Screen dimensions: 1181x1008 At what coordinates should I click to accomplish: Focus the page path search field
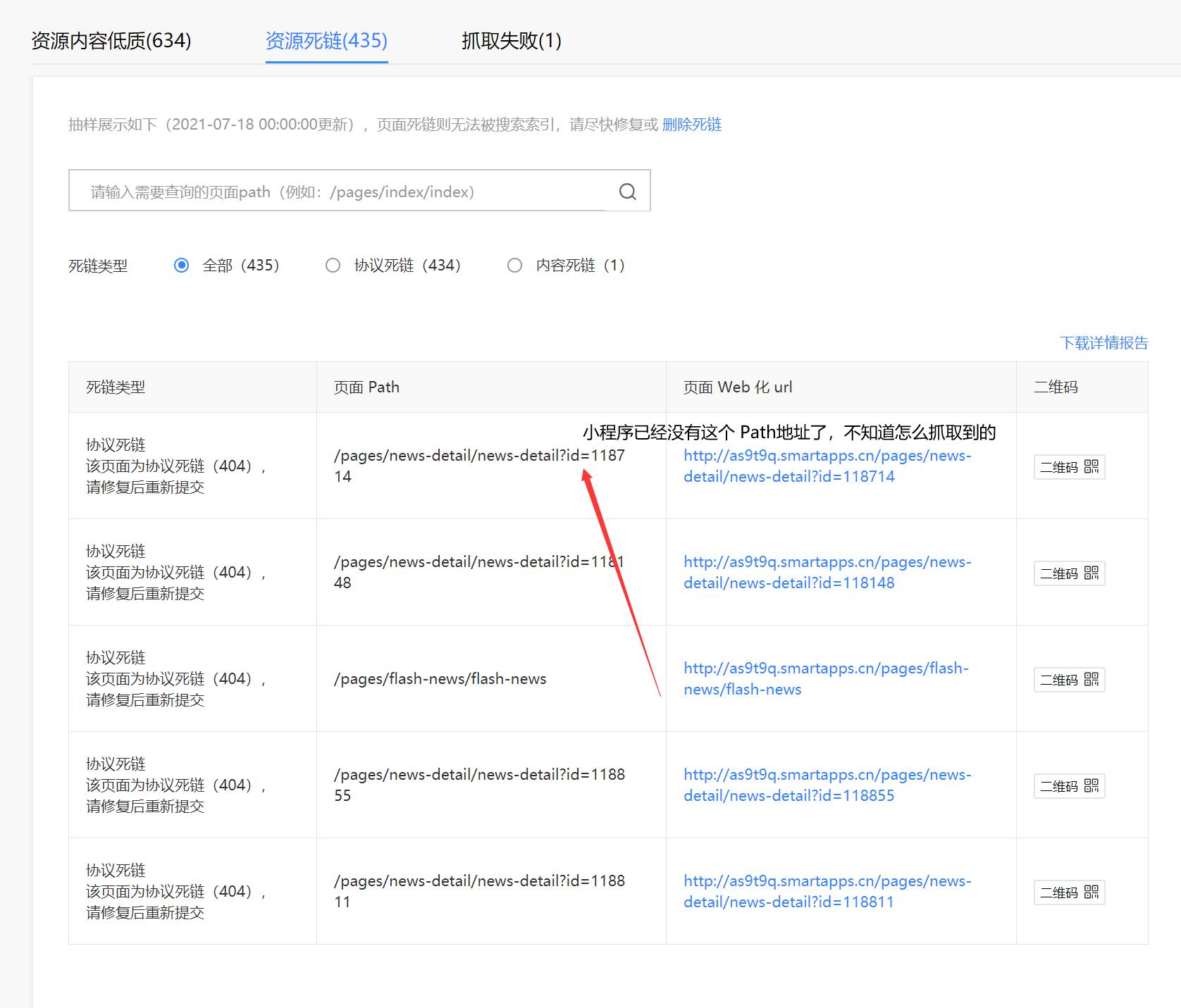coord(337,191)
